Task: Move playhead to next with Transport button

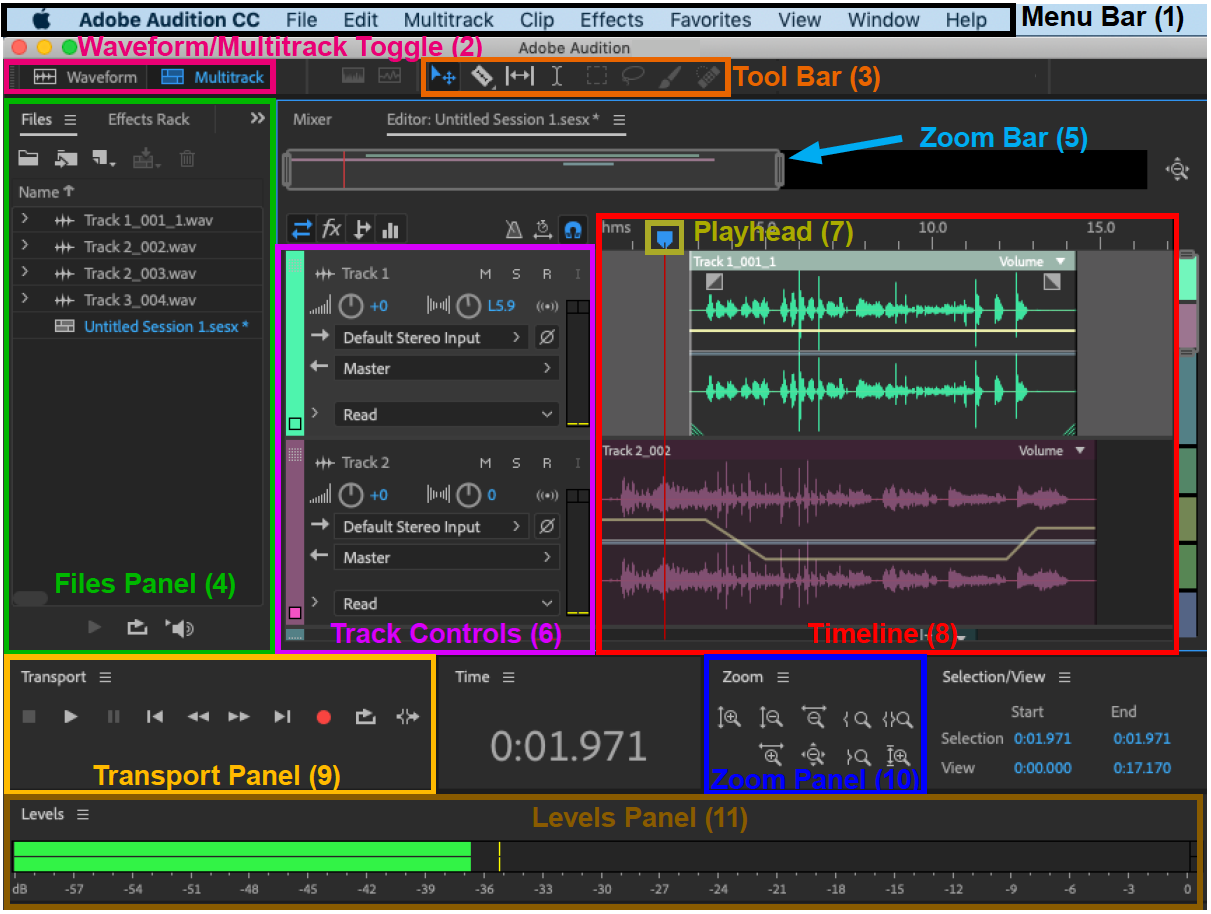Action: (x=282, y=716)
